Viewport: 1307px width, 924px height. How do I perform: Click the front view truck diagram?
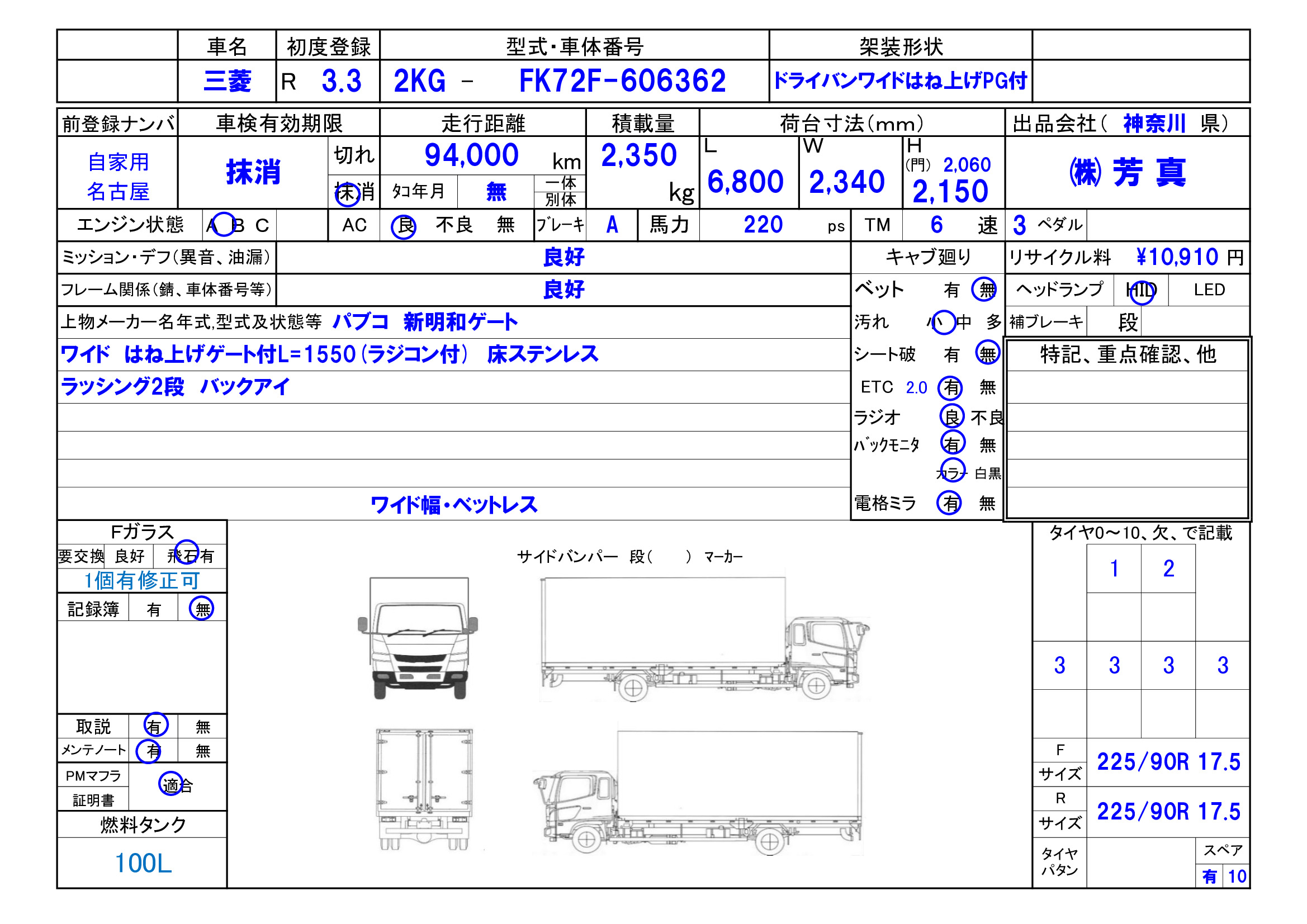[418, 638]
